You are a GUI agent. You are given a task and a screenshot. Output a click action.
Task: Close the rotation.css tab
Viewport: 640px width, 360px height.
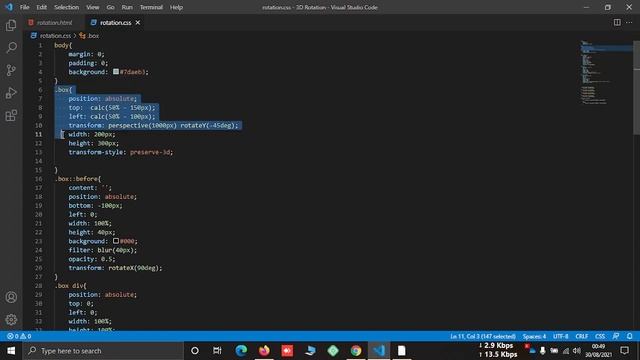point(138,22)
